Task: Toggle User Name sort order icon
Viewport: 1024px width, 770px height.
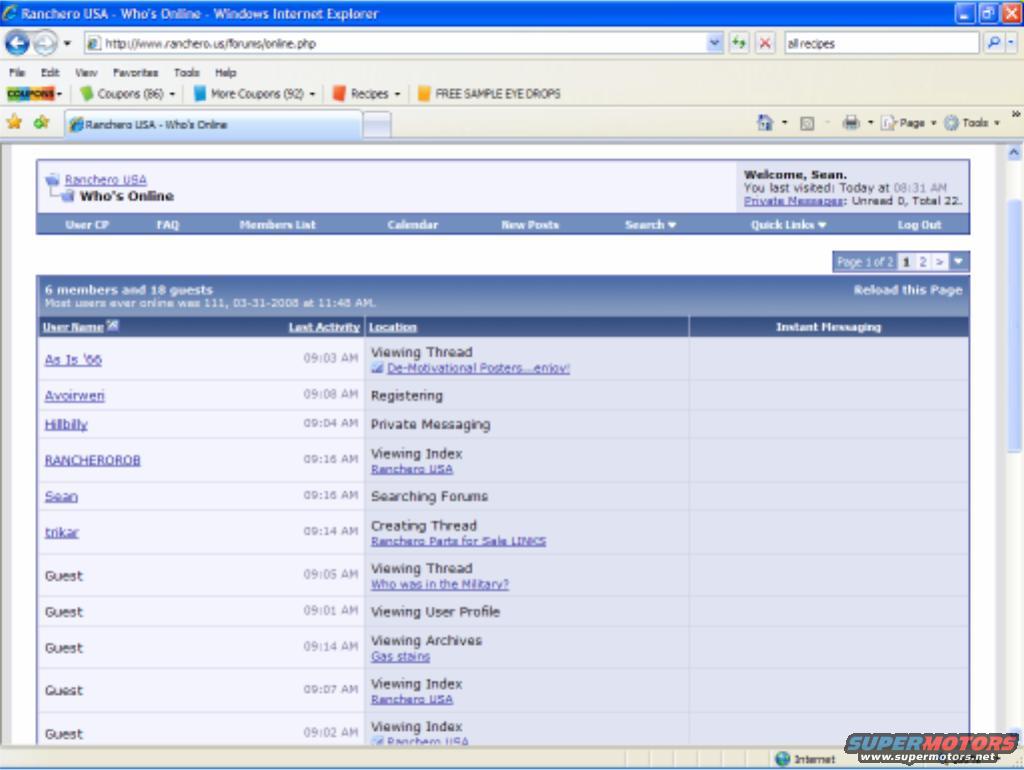Action: (113, 326)
